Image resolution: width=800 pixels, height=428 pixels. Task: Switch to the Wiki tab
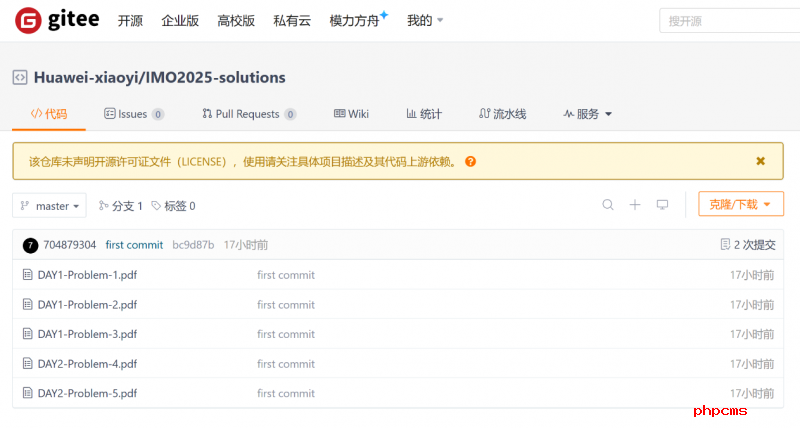(351, 114)
